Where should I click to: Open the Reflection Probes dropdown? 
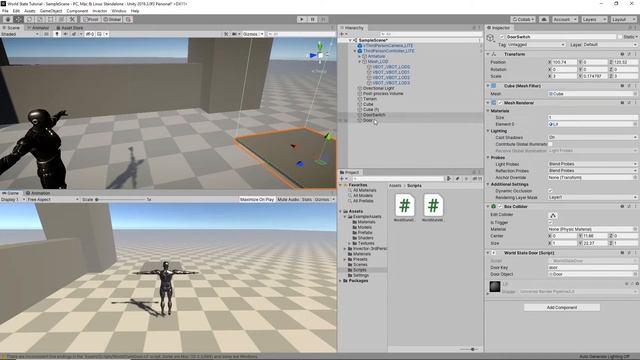[x=593, y=171]
